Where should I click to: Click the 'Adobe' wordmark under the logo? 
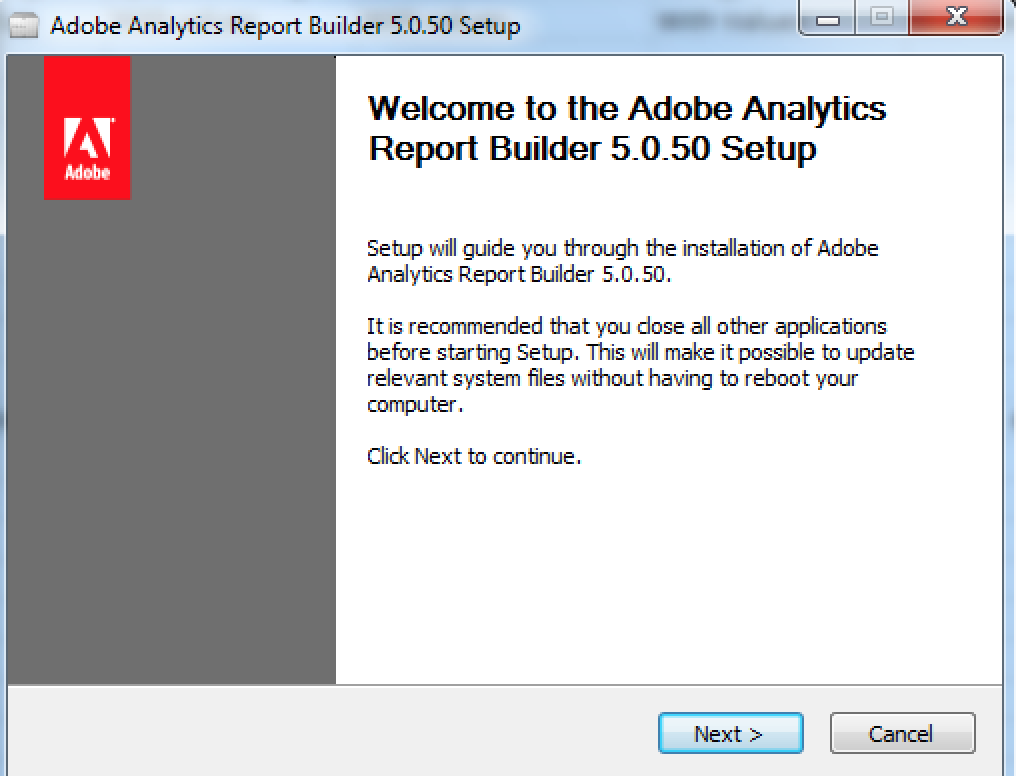pos(87,172)
